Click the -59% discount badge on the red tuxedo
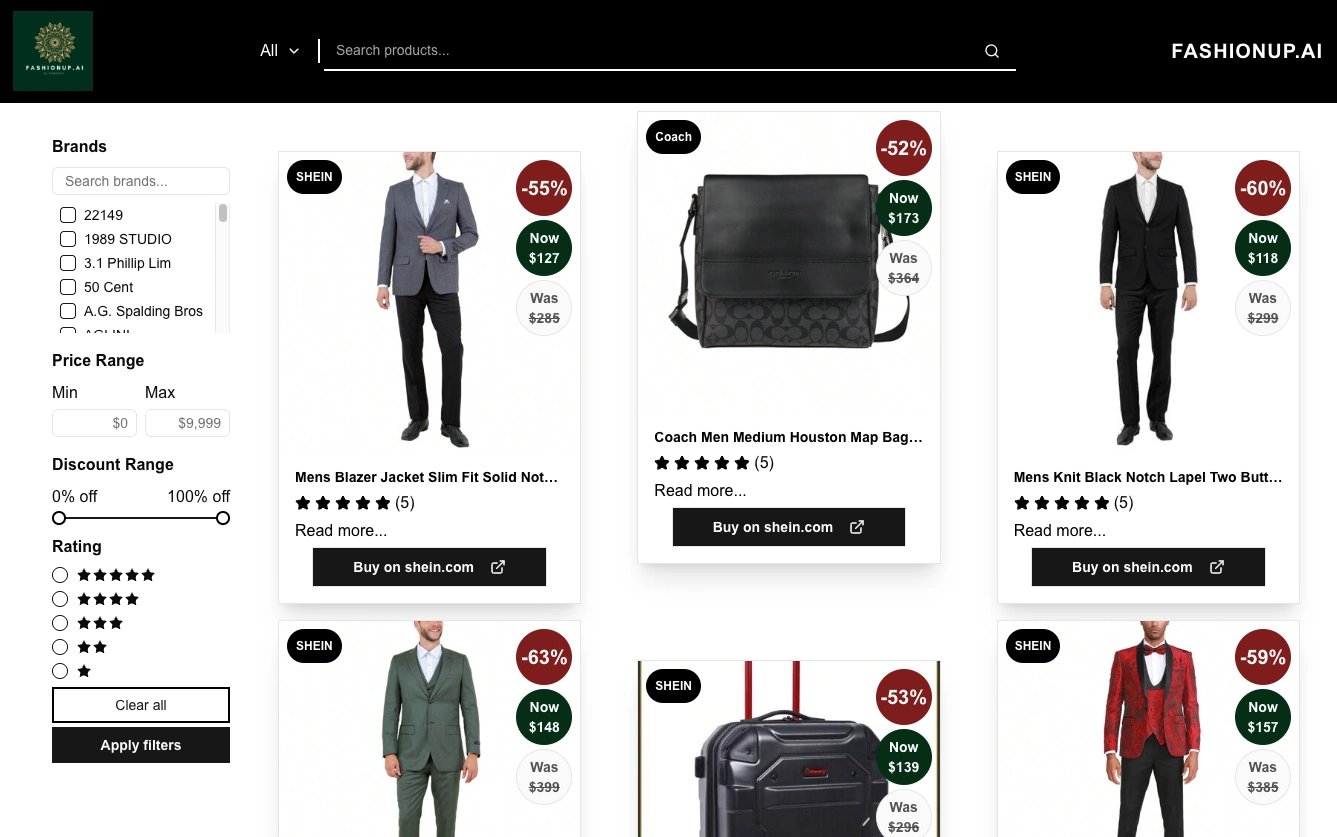This screenshot has width=1337, height=837. click(x=1263, y=657)
